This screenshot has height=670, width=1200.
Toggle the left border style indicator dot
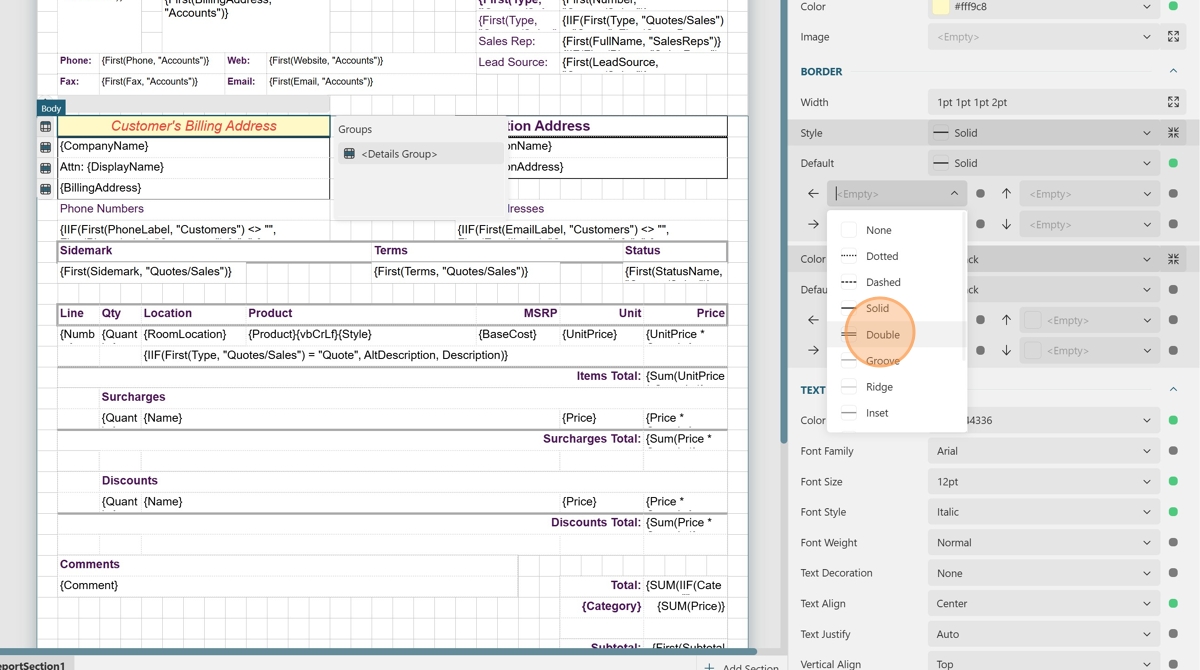tap(980, 194)
